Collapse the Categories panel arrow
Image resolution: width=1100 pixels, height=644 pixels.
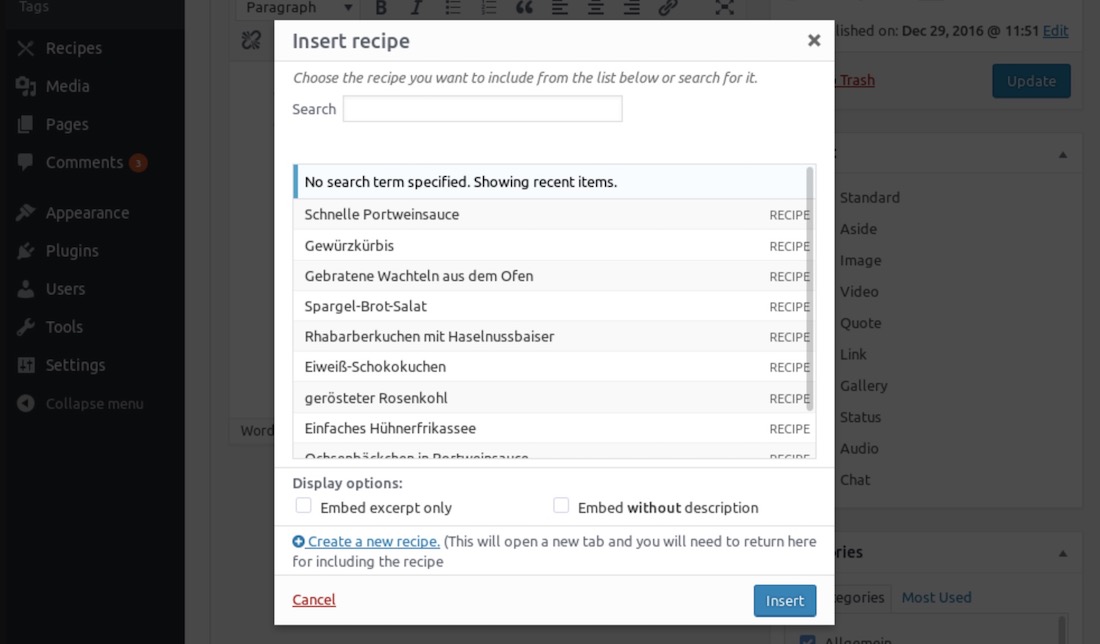tap(1063, 553)
